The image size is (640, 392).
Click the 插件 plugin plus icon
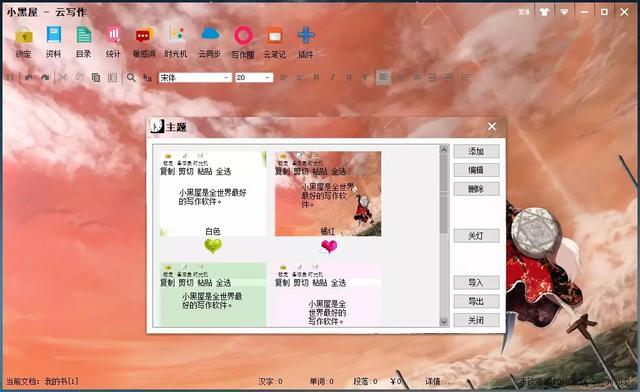pyautogui.click(x=306, y=36)
